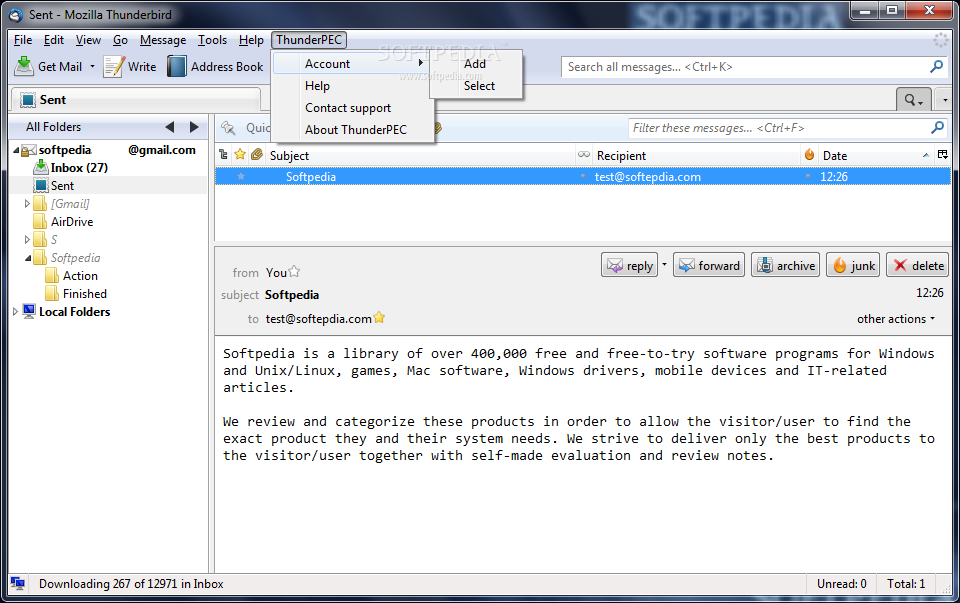Open the Address Book
The height and width of the screenshot is (603, 960).
pyautogui.click(x=215, y=66)
